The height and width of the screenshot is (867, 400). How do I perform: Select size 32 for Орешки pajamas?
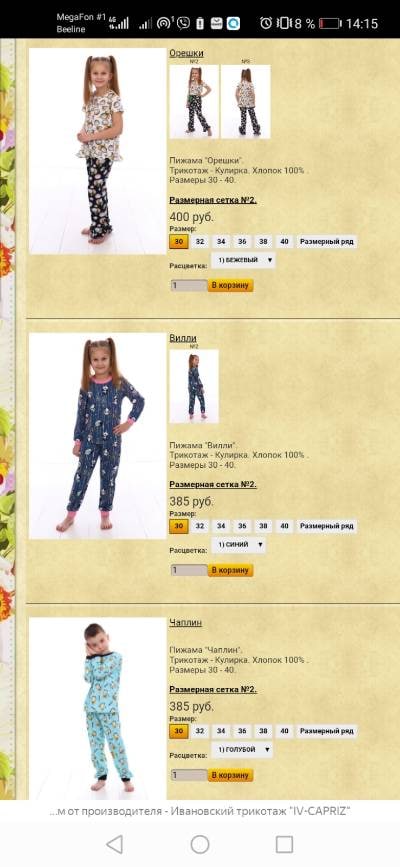[x=200, y=242]
